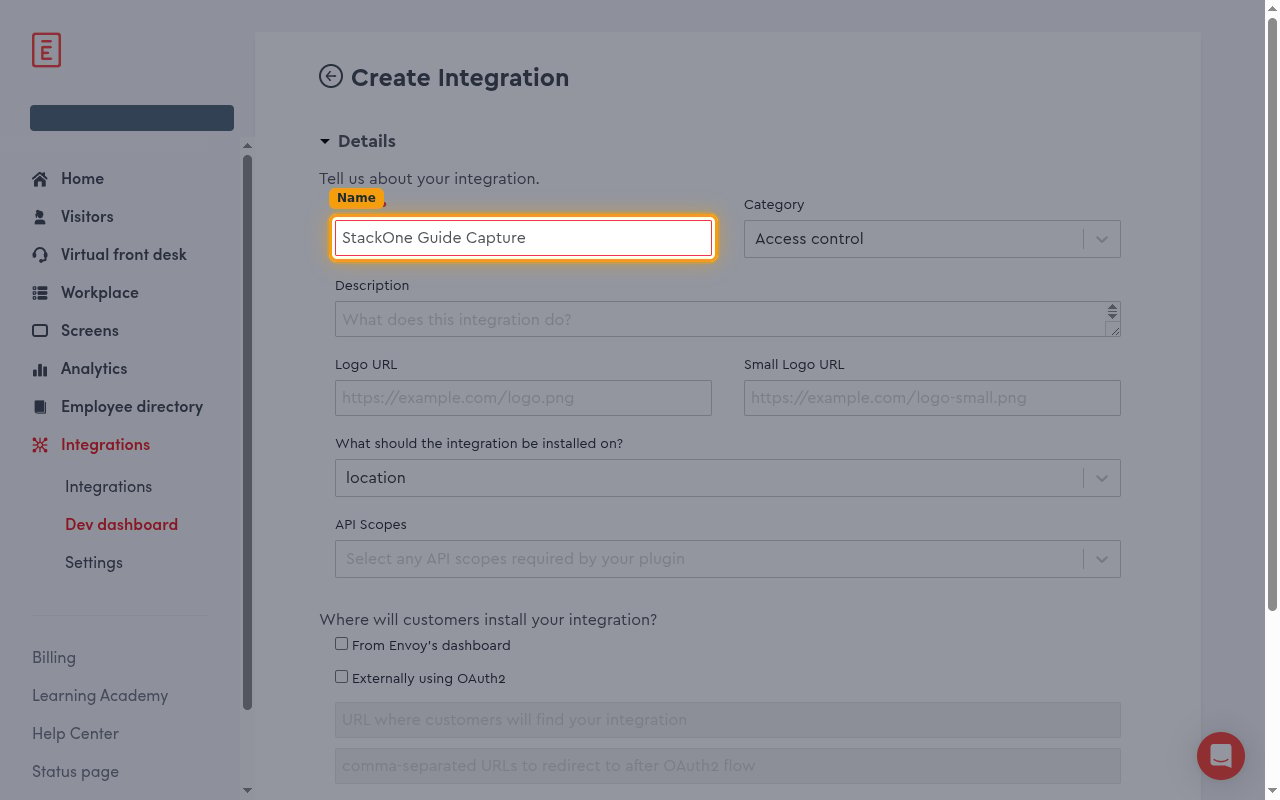
Task: Open integrations Settings sub-item
Action: [x=94, y=563]
